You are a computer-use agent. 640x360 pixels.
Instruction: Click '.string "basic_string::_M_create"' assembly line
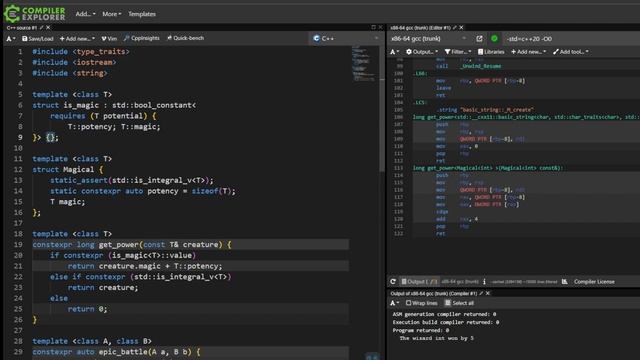pyautogui.click(x=485, y=110)
